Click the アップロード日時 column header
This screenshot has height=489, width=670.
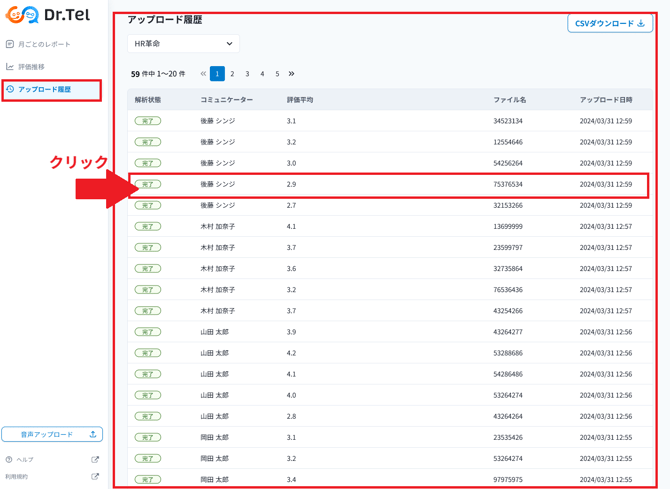pos(605,100)
